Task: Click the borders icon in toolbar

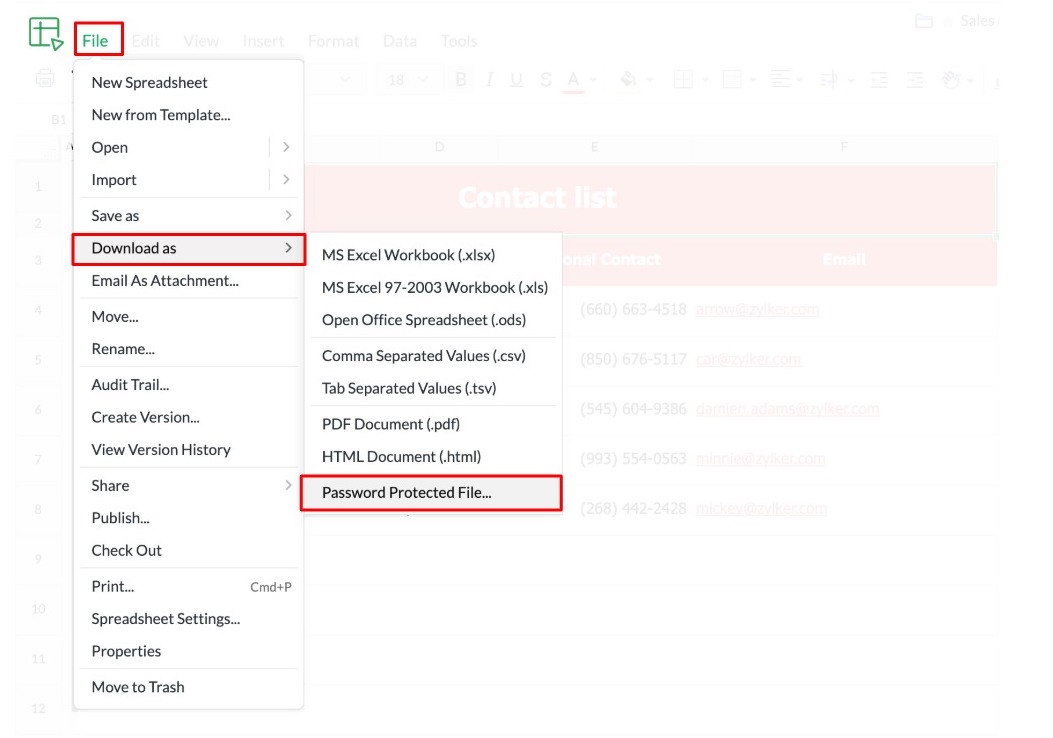Action: point(683,80)
